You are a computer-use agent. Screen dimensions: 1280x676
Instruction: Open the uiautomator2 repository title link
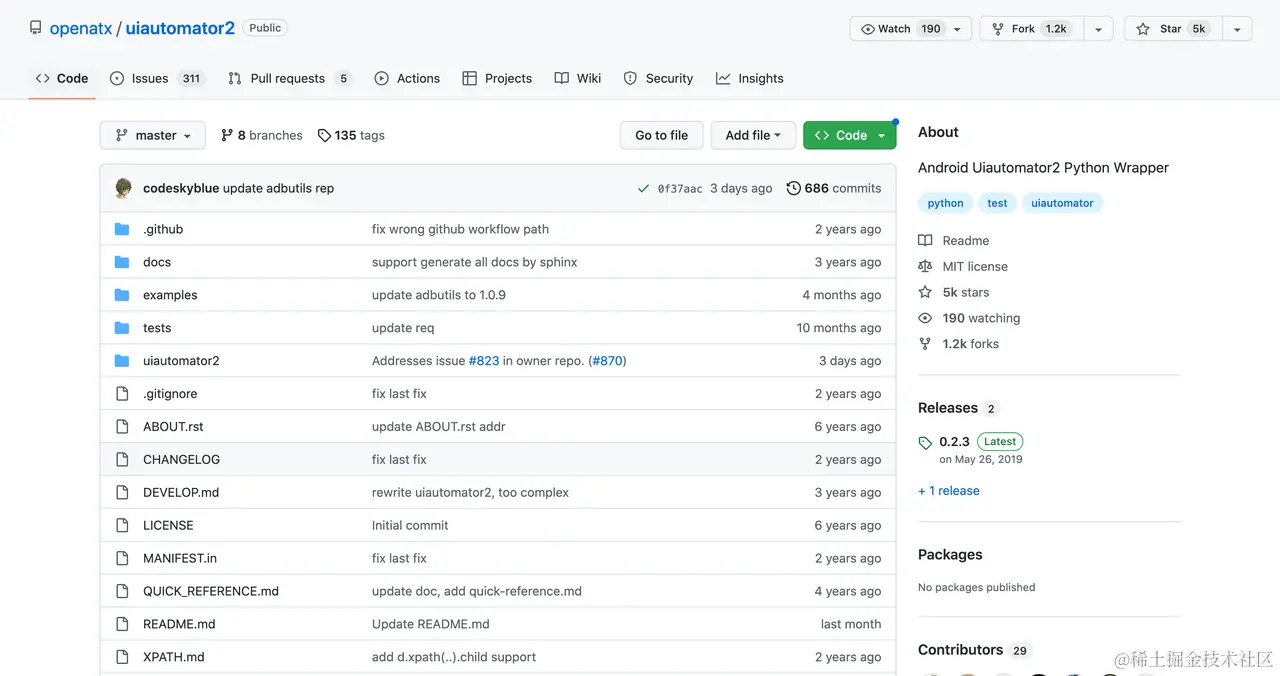click(180, 28)
